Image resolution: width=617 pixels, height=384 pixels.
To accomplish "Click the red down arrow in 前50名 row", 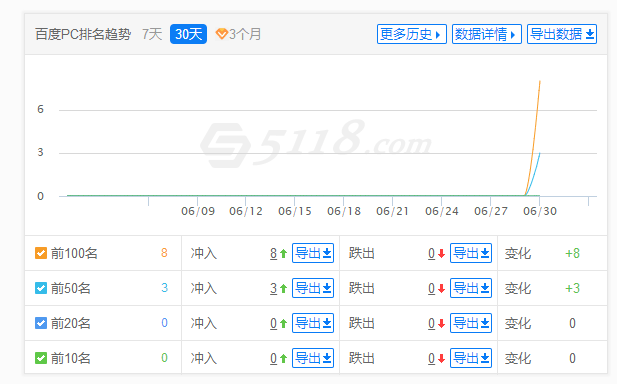I will pyautogui.click(x=441, y=289).
